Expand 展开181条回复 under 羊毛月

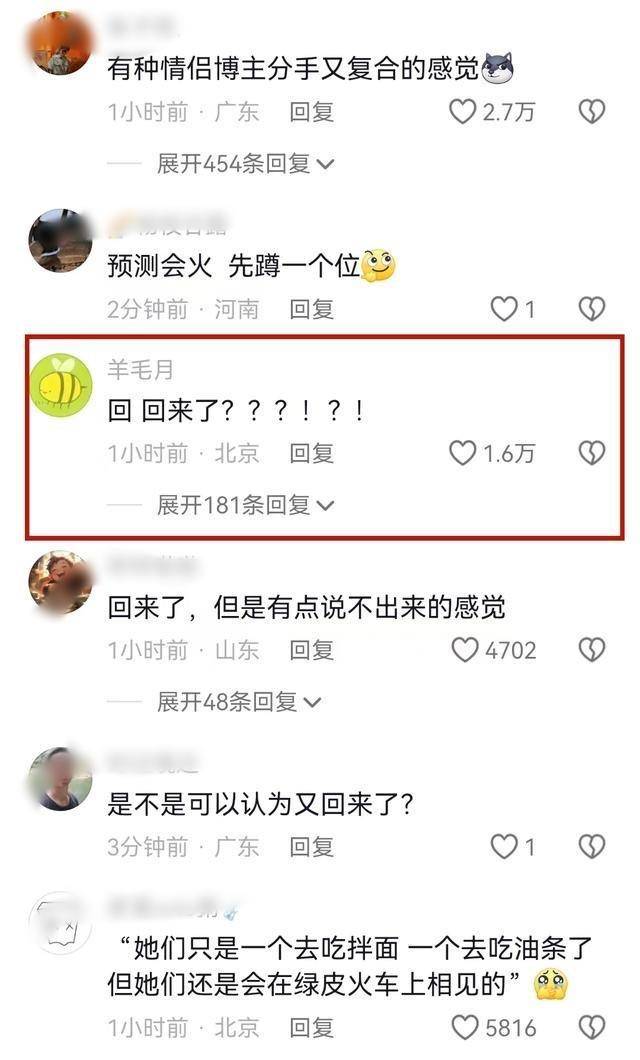[x=245, y=505]
